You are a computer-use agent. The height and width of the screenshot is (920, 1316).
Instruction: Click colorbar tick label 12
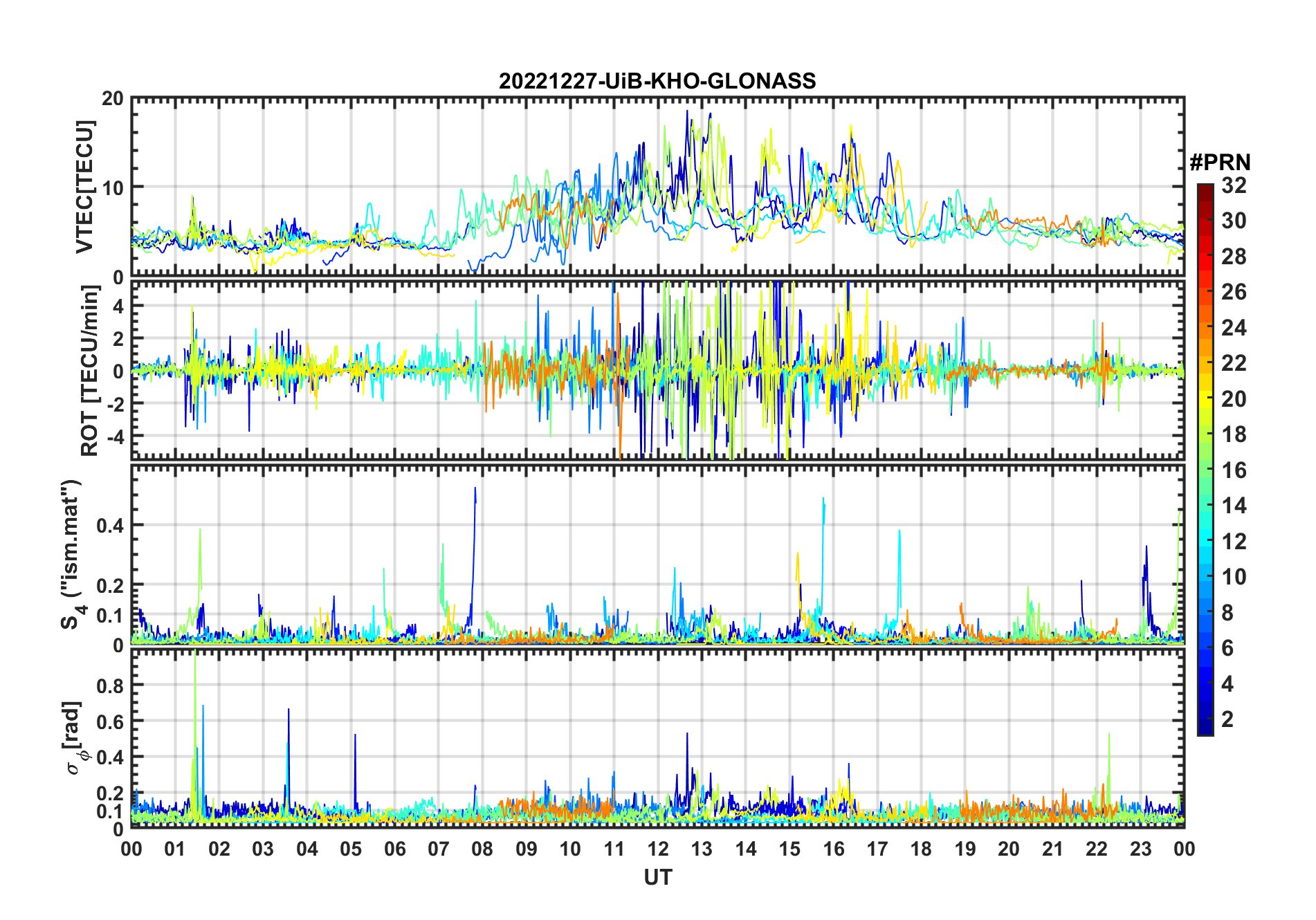[1234, 541]
